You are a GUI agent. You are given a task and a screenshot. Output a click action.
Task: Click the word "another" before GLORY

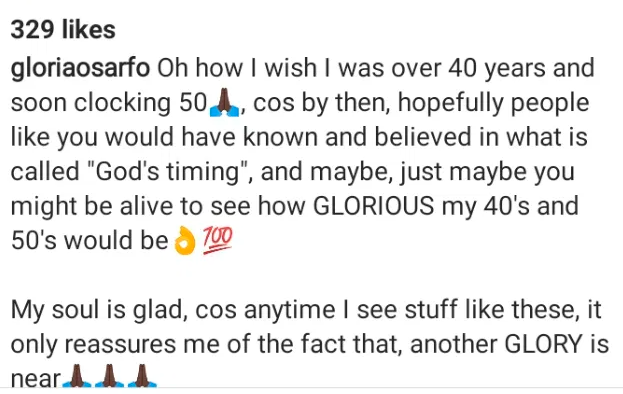[454, 344]
